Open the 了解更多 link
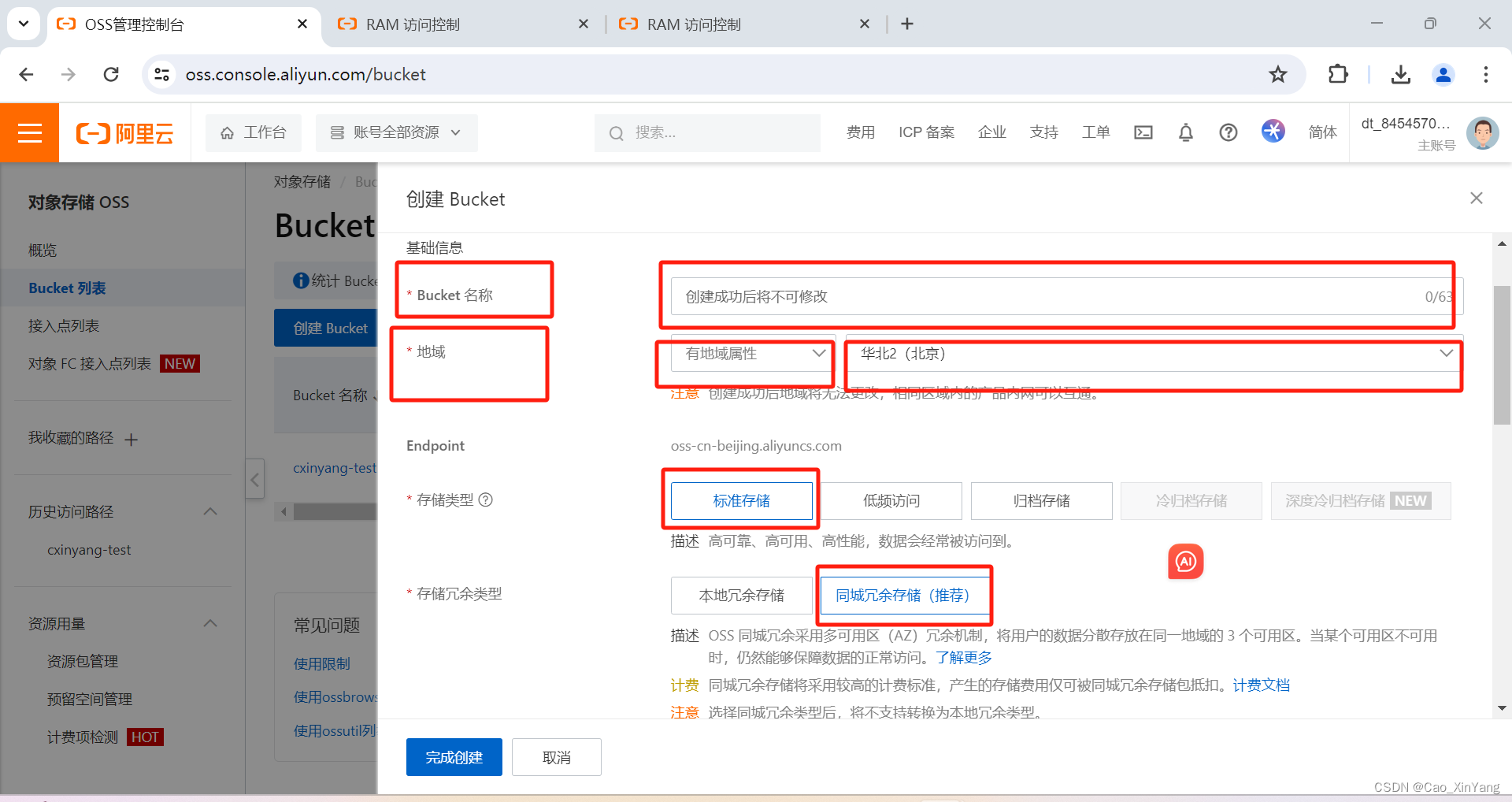 pyautogui.click(x=964, y=657)
